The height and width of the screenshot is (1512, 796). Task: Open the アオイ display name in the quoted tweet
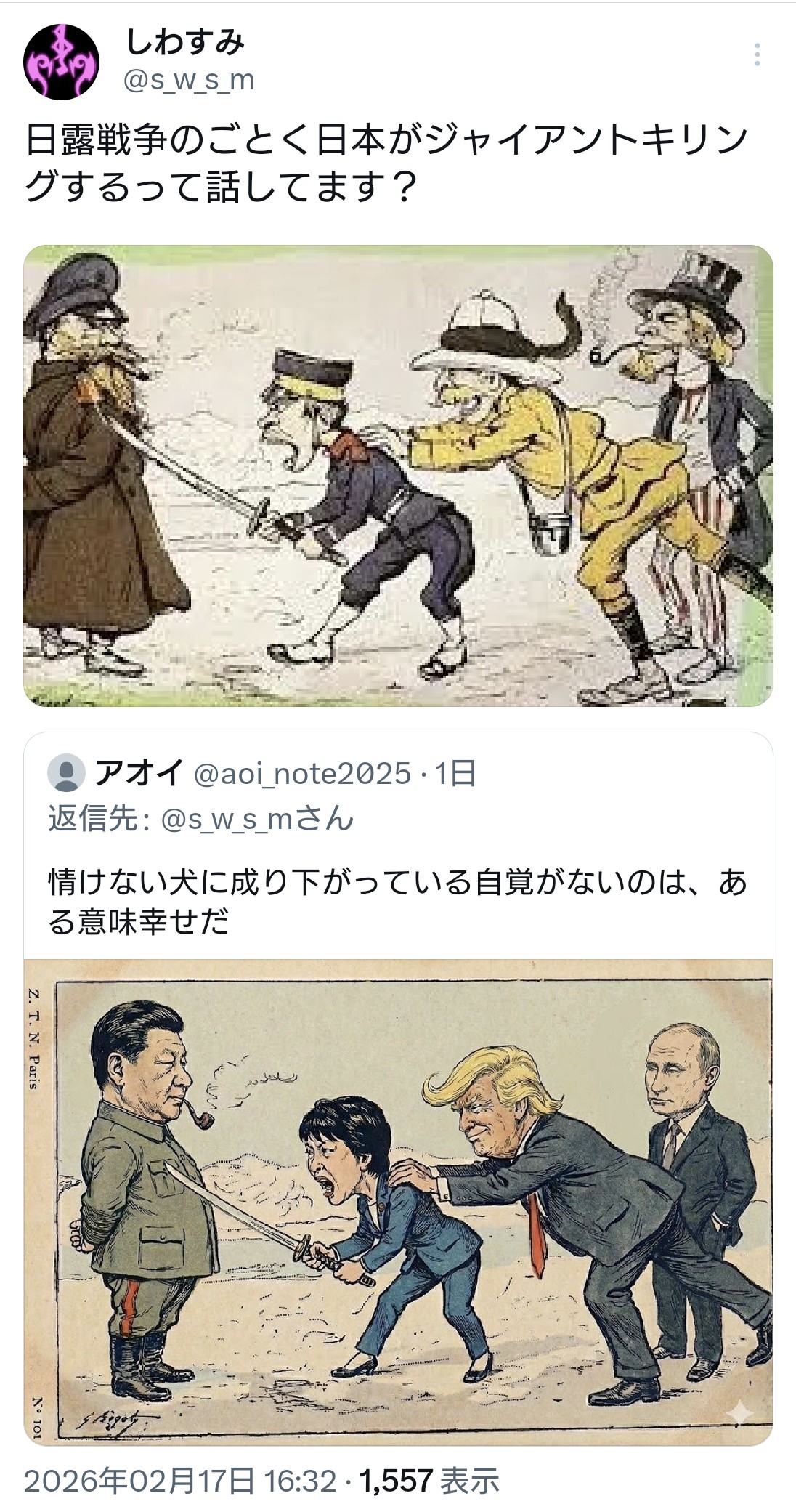click(x=139, y=773)
